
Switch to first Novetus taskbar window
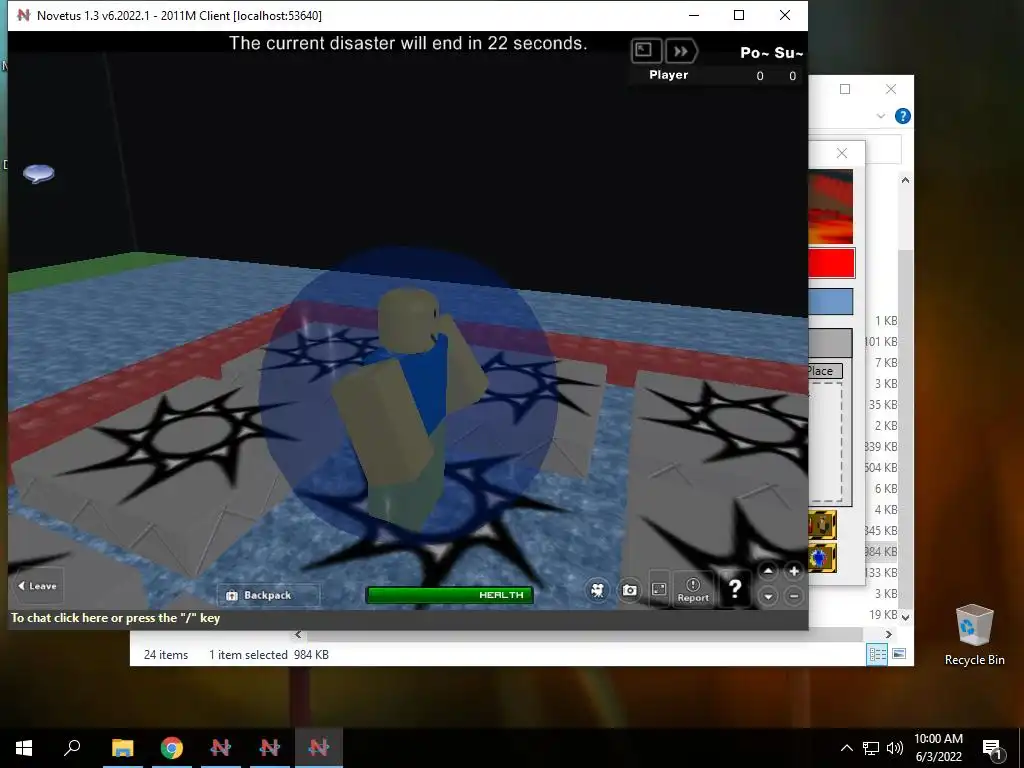pyautogui.click(x=220, y=748)
